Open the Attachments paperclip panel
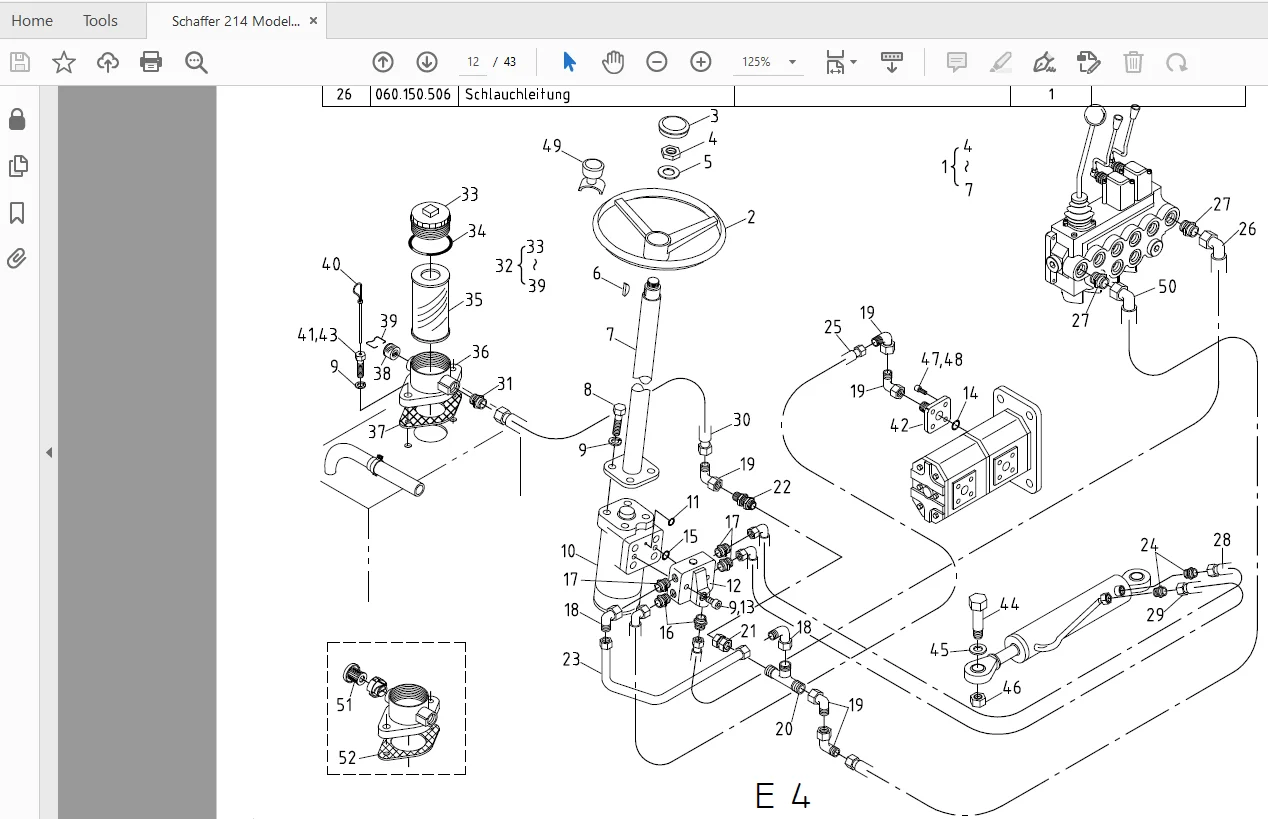 17,260
